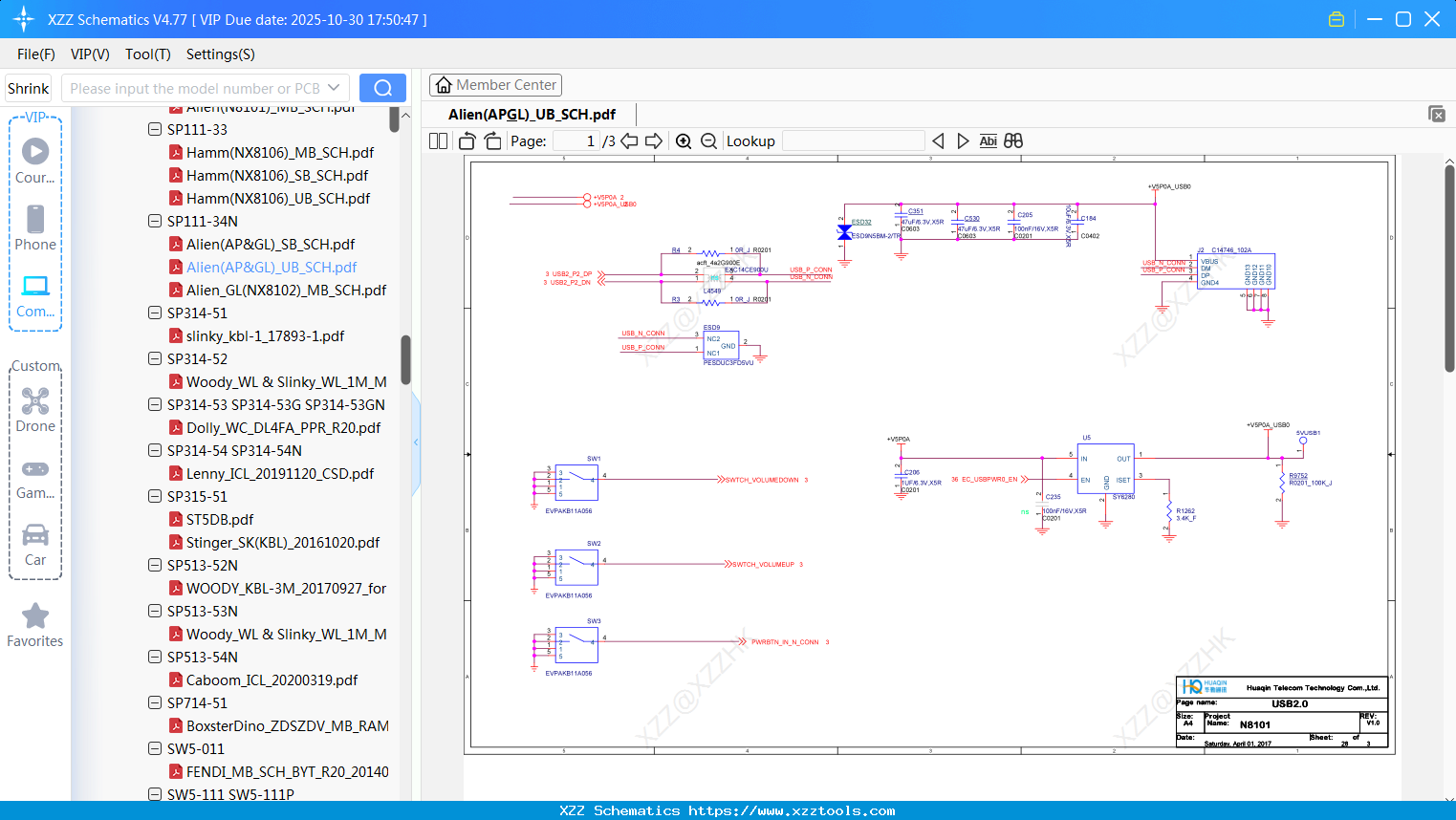Go to the previous page arrow
Image resolution: width=1456 pixels, height=820 pixels.
pos(629,141)
